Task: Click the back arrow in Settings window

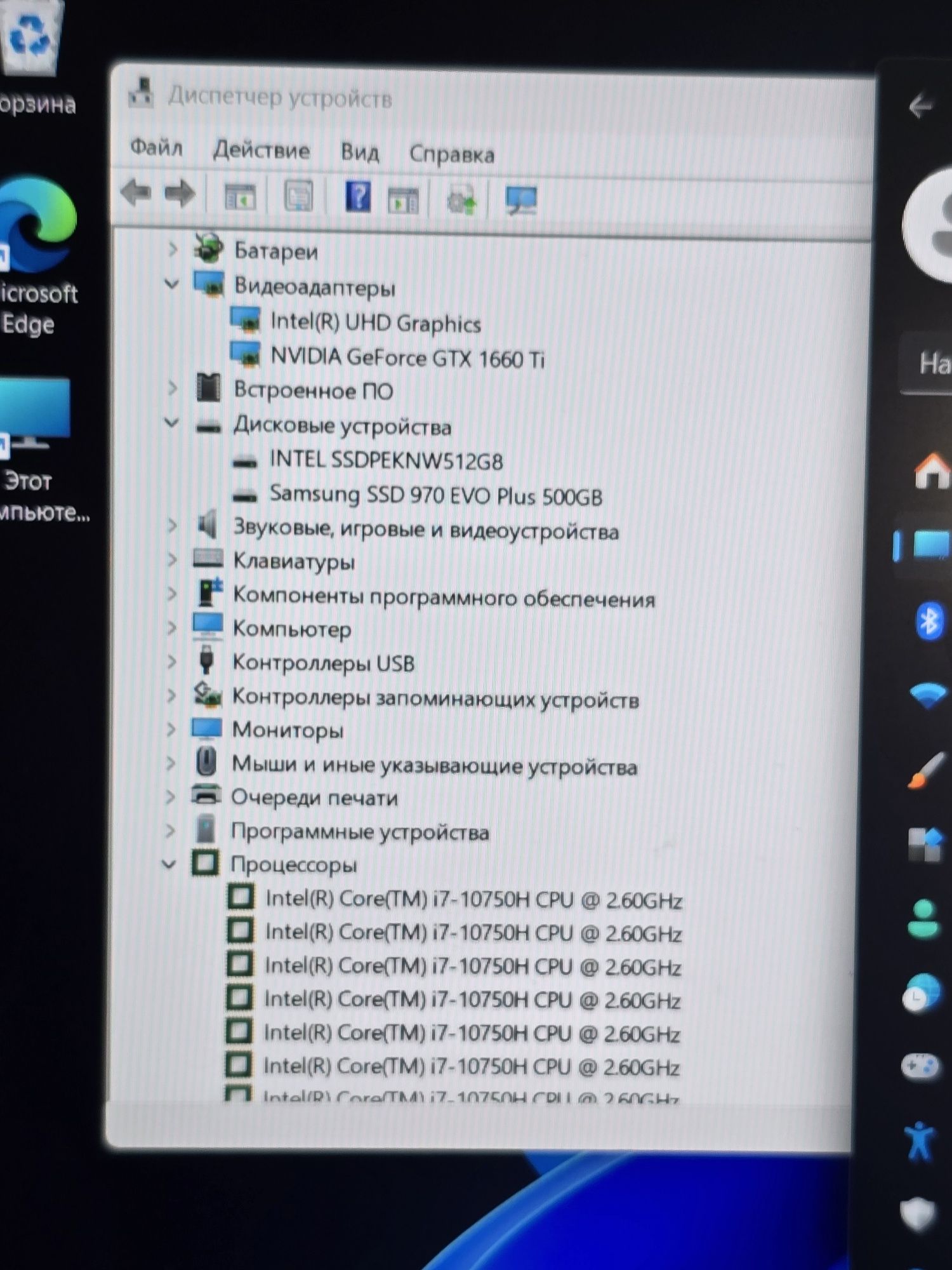Action: pos(920,105)
